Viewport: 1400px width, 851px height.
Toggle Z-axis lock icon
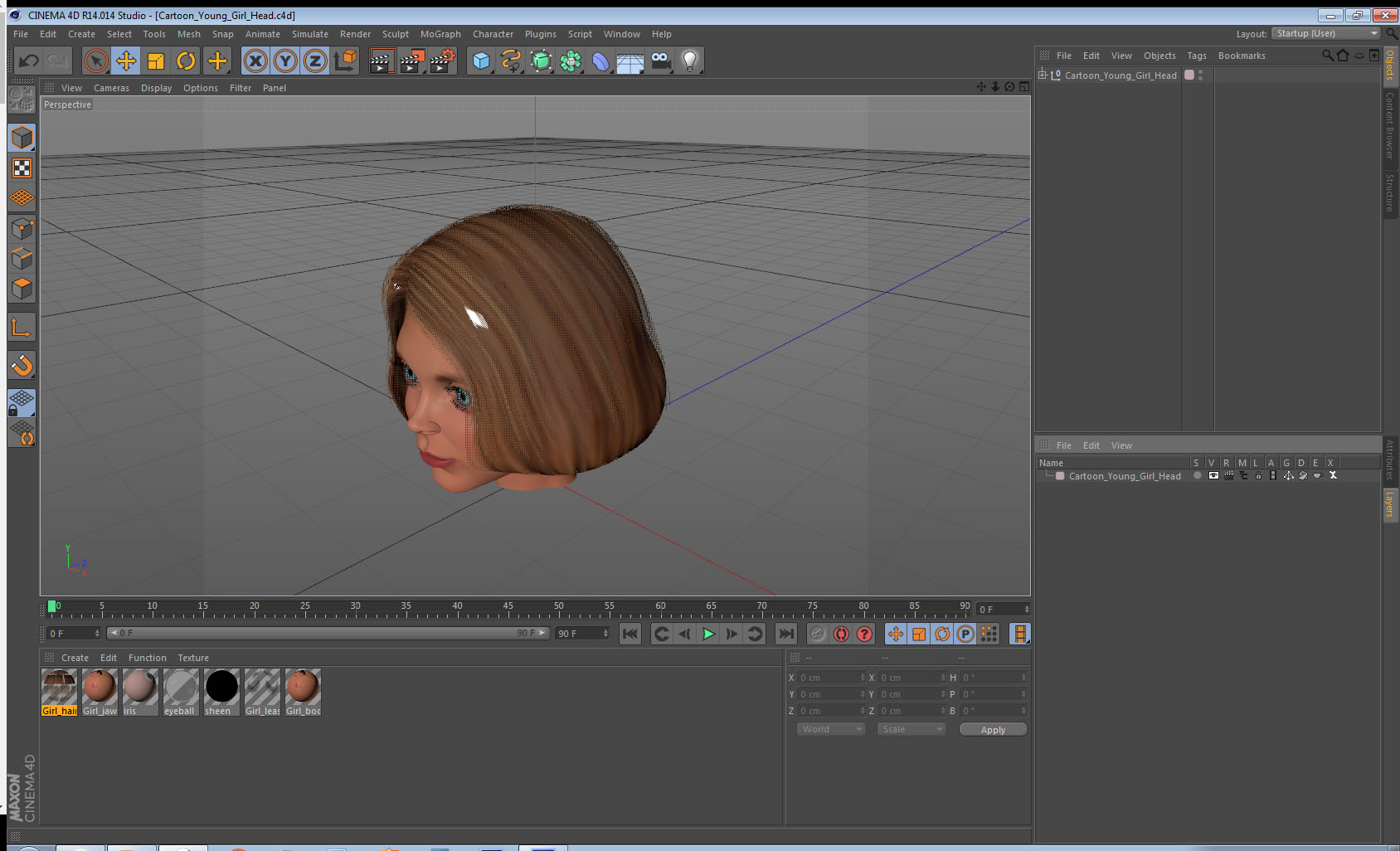(315, 61)
